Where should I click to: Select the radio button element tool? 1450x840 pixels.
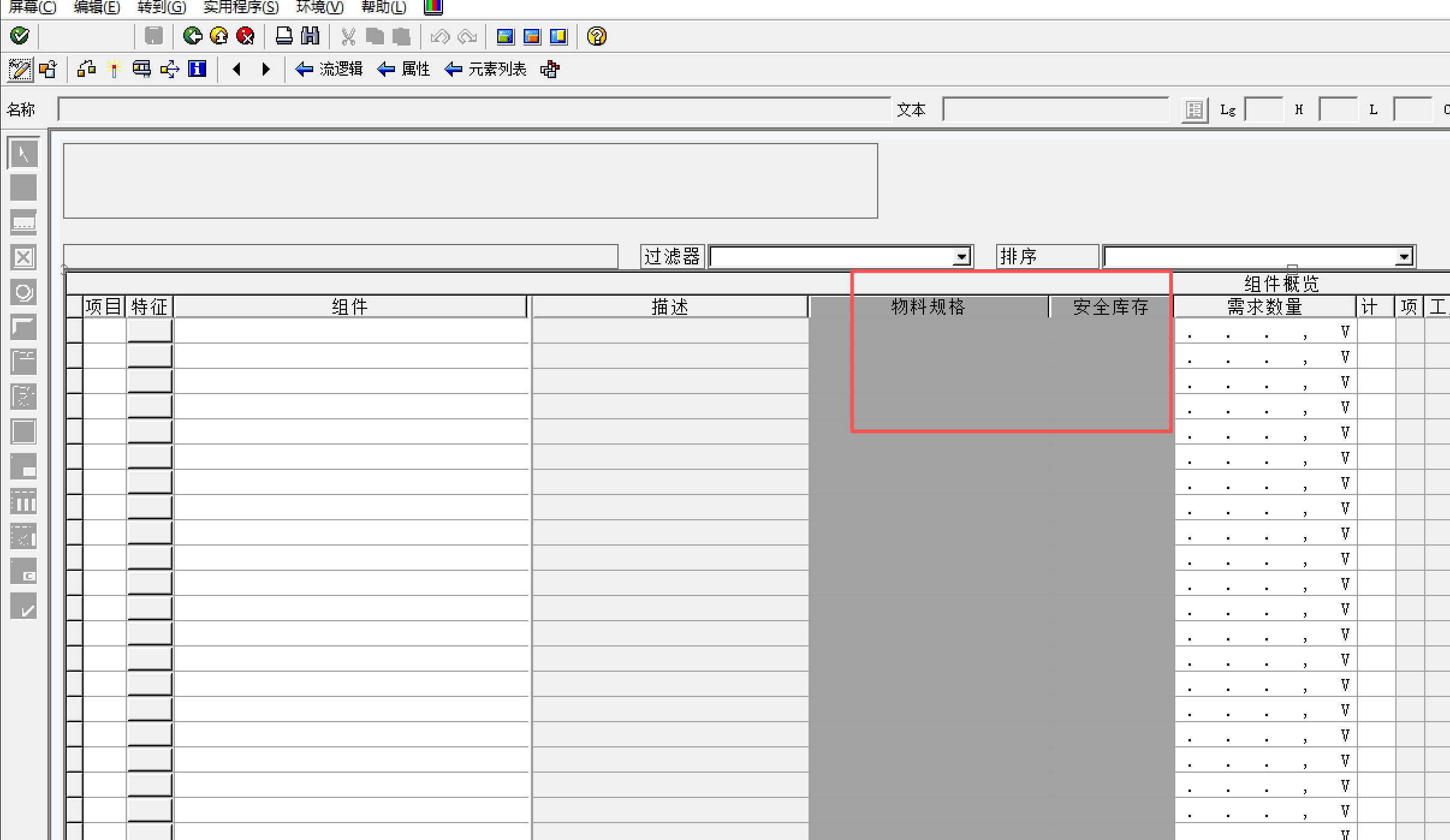tap(23, 292)
